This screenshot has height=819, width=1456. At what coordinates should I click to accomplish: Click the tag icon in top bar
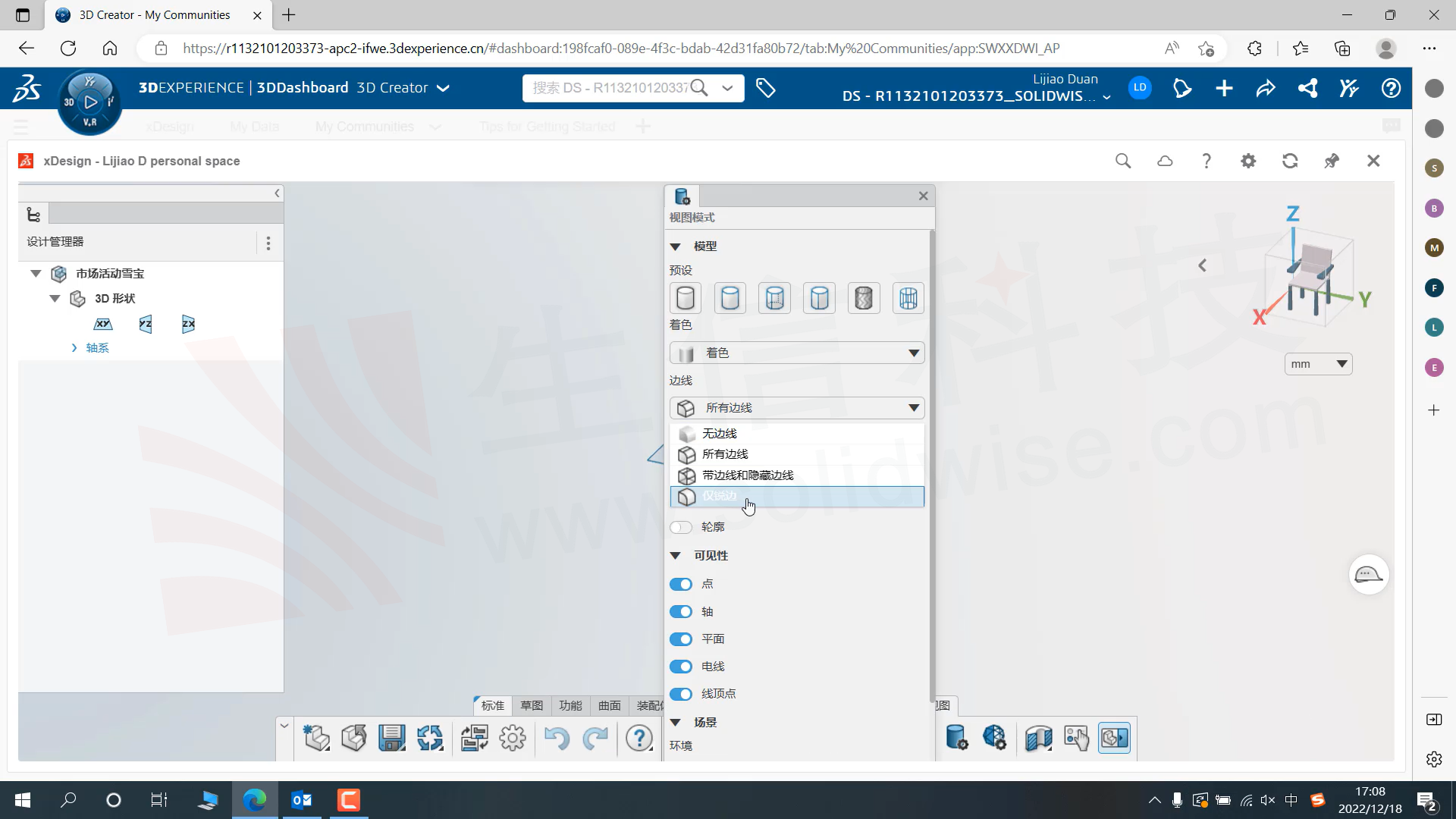click(766, 88)
